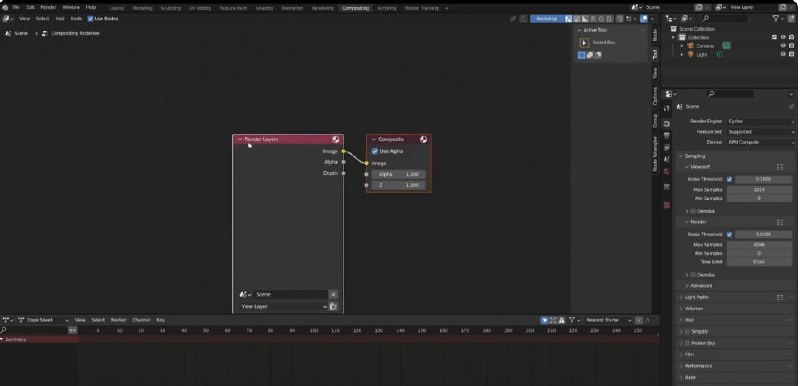
Task: Open the Output properties tab icon
Action: coord(666,136)
